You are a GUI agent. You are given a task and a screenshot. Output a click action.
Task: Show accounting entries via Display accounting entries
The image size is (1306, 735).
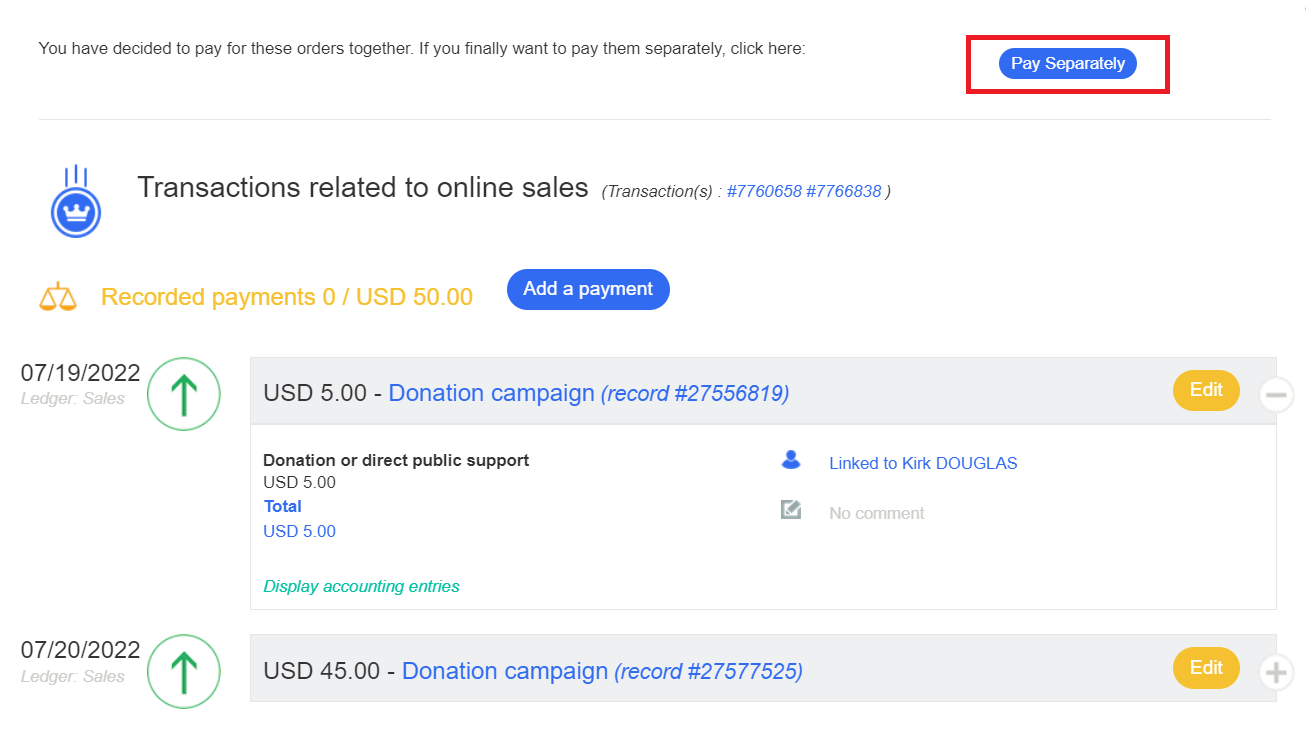coord(361,587)
